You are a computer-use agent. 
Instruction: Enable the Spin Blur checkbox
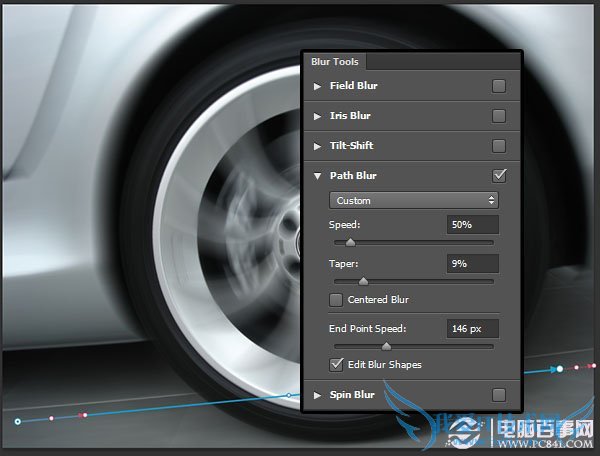[499, 394]
